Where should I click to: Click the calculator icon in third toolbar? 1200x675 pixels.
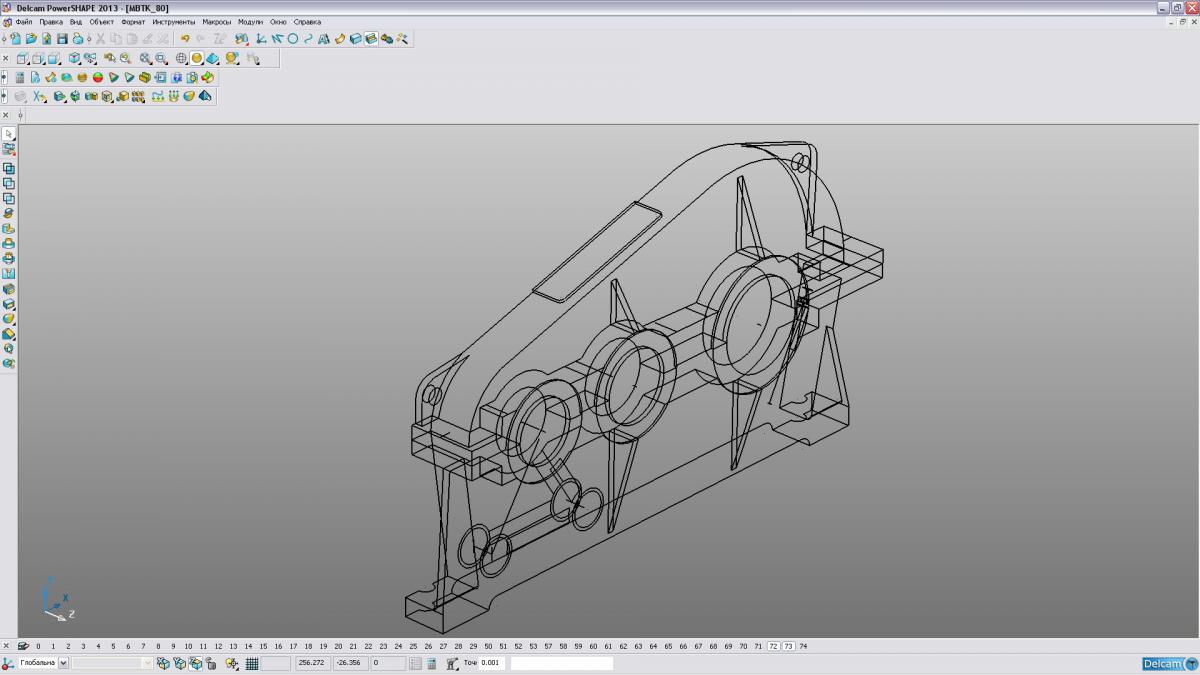pos(20,77)
